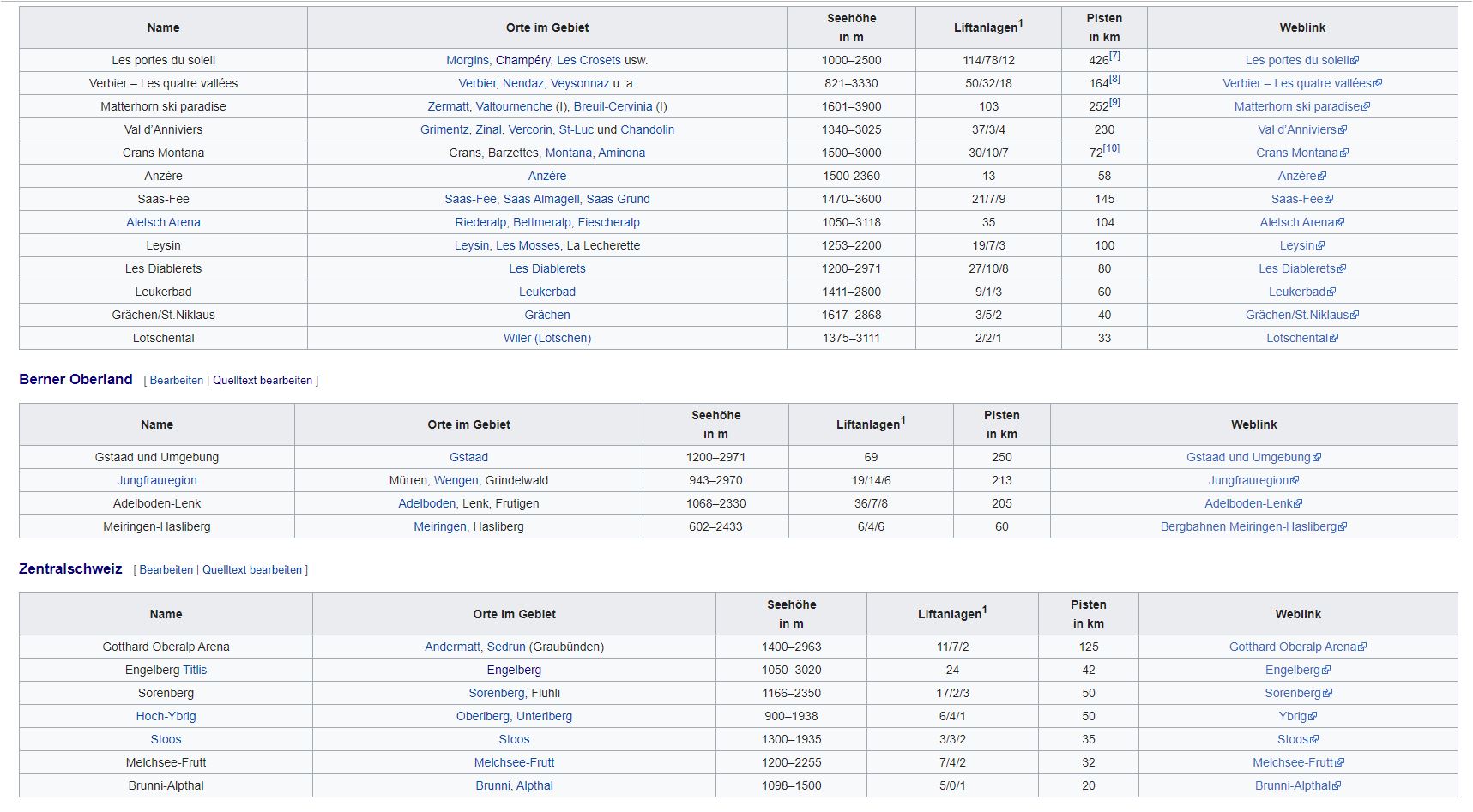Open the Aminona link
The width and height of the screenshot is (1473, 812).
click(621, 153)
